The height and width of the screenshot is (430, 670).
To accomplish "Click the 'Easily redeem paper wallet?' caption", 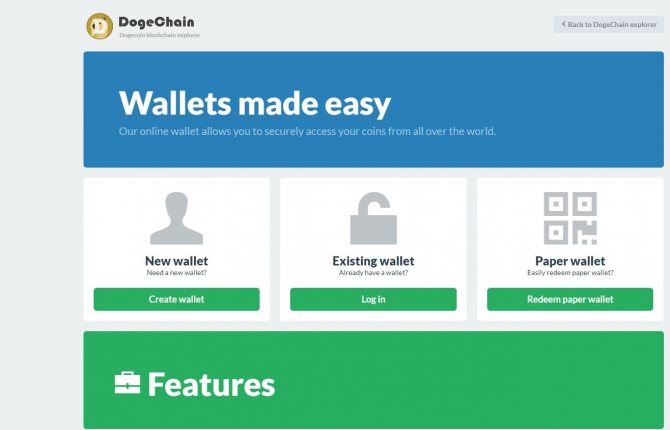I will click(570, 273).
